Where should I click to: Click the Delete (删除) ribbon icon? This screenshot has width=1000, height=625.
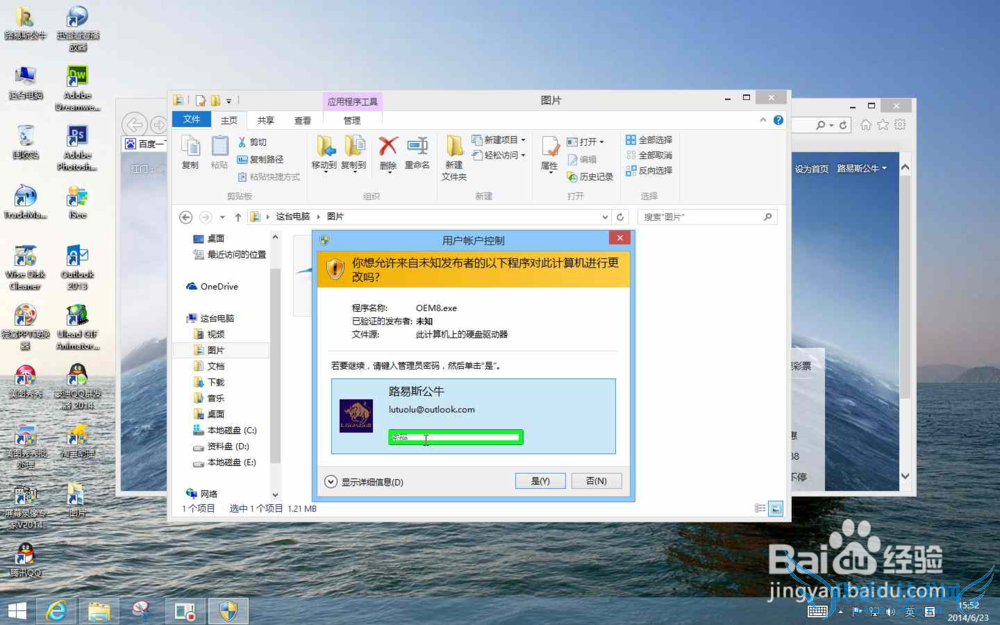point(388,151)
